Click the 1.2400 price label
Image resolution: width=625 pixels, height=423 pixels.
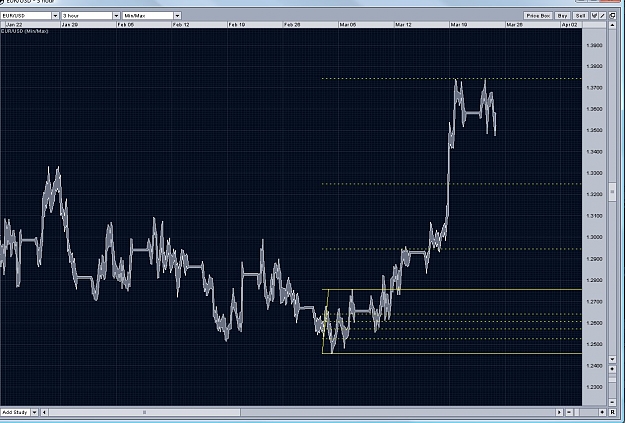(594, 366)
